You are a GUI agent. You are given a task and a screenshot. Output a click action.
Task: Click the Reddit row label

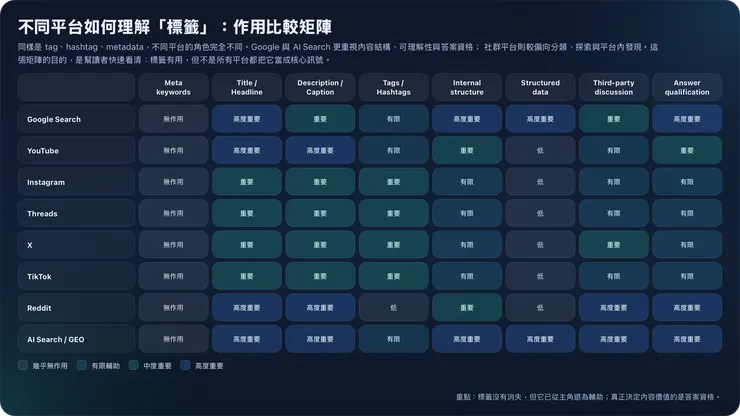click(76, 308)
